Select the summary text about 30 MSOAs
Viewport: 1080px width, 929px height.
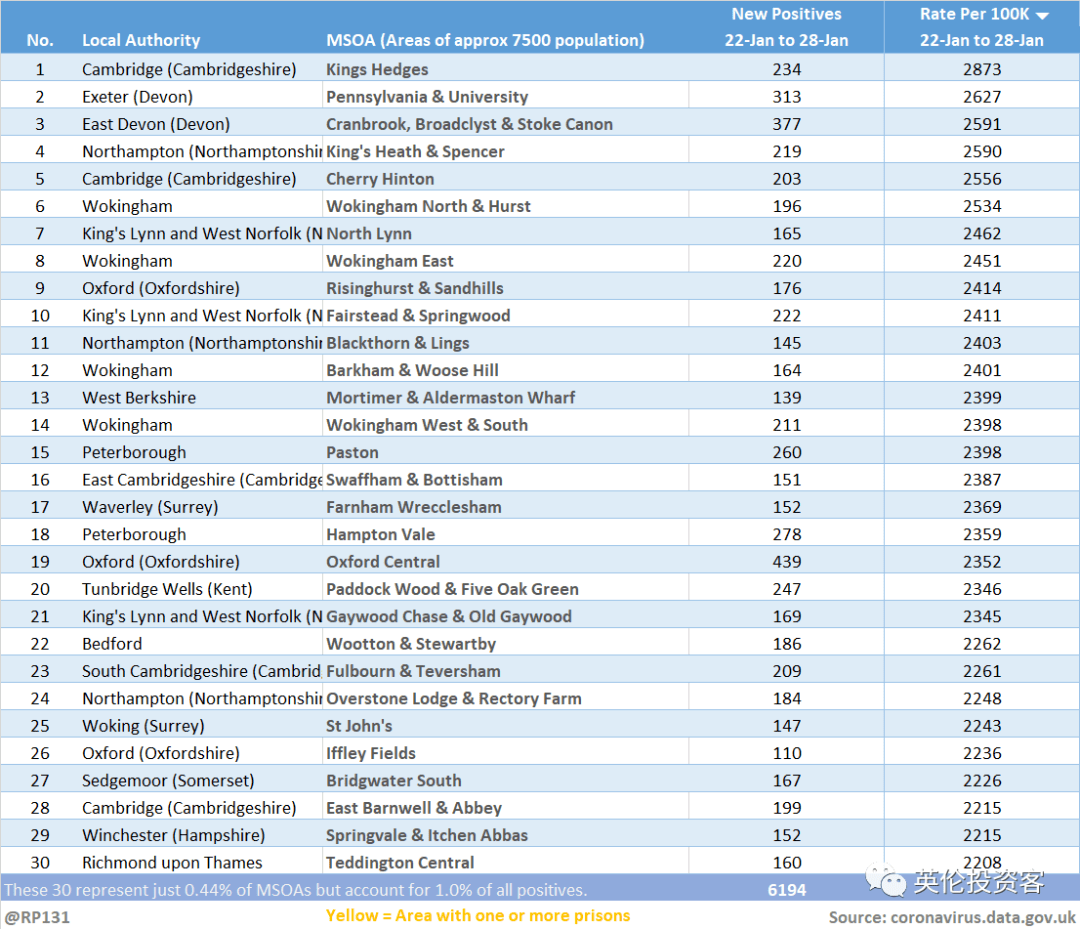coord(296,889)
